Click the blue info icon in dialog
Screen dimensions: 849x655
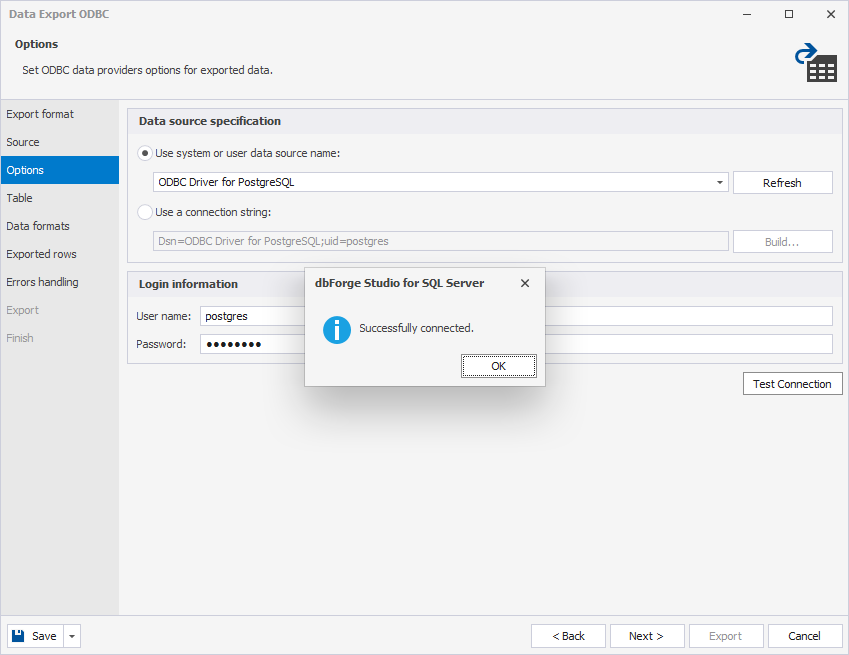pyautogui.click(x=336, y=328)
